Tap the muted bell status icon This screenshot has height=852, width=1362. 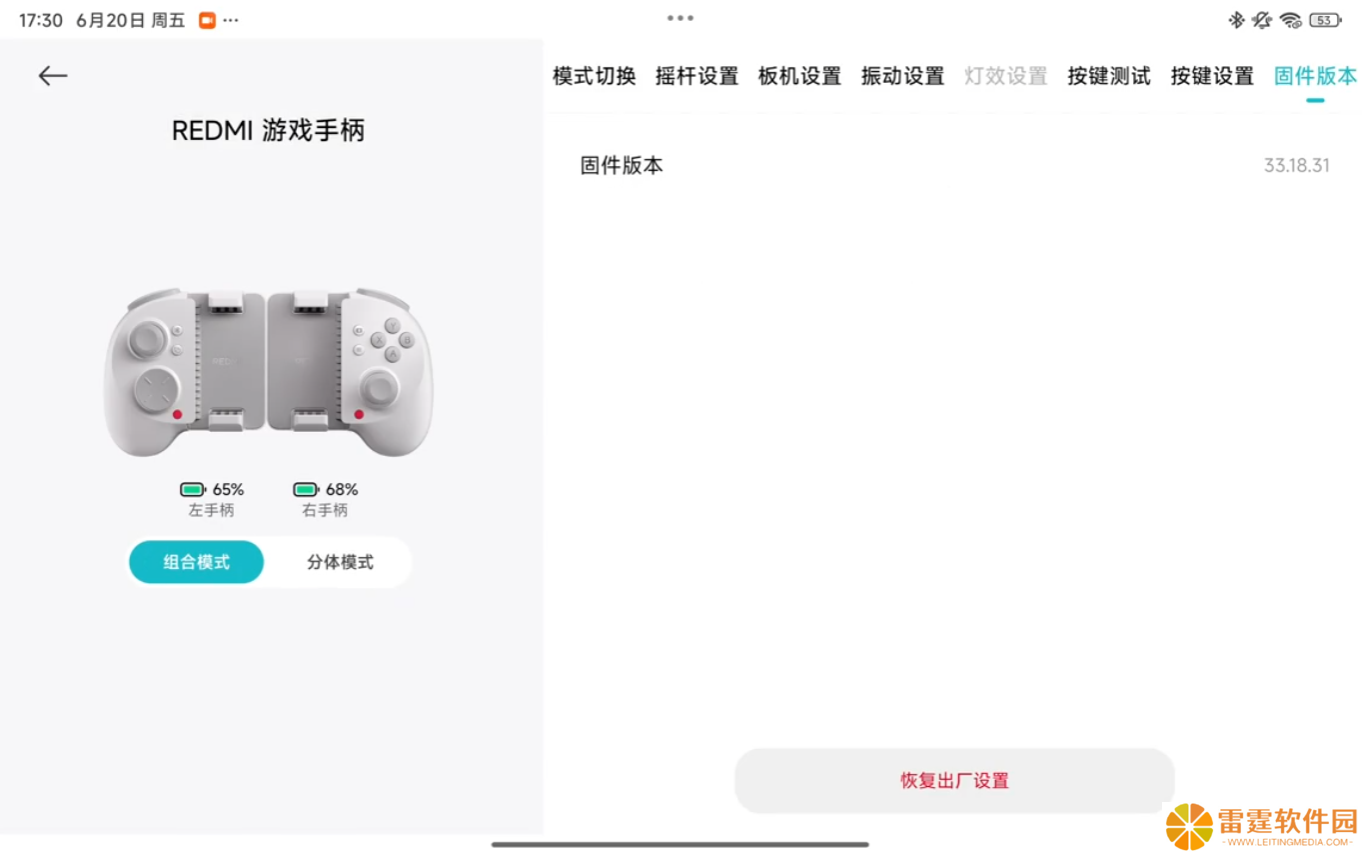[1262, 20]
